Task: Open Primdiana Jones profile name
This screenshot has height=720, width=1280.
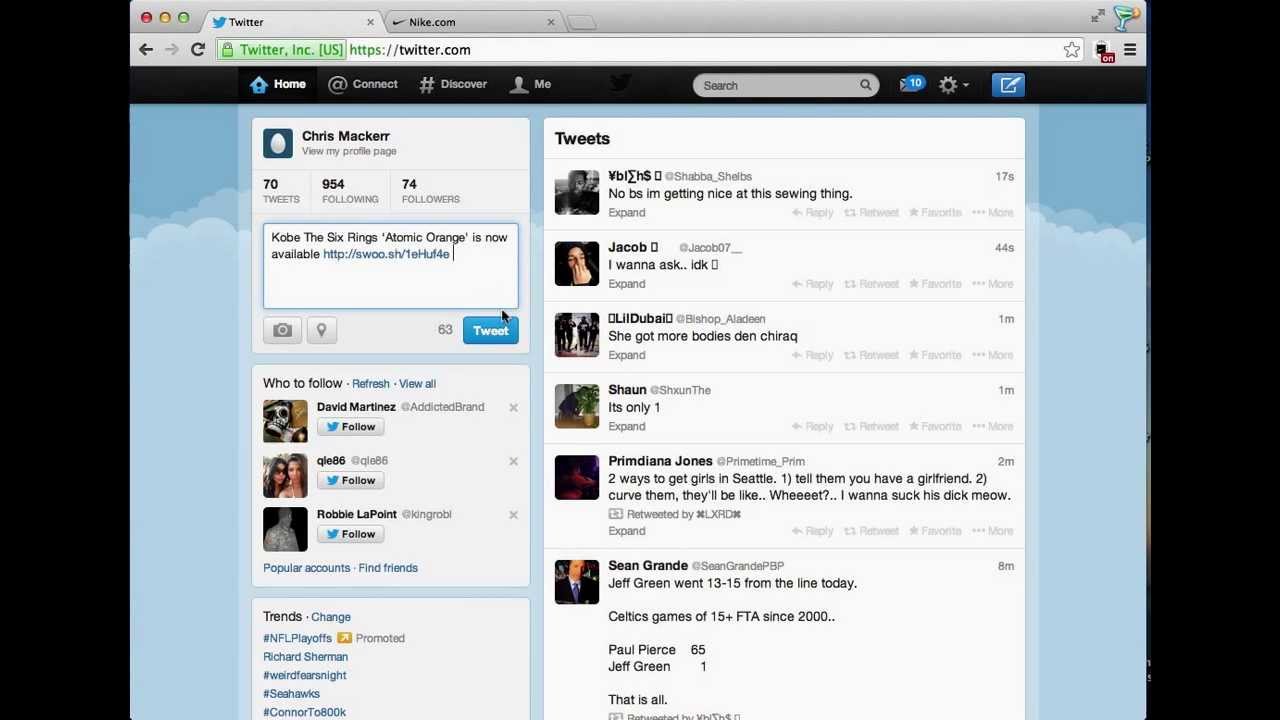Action: pyautogui.click(x=660, y=461)
